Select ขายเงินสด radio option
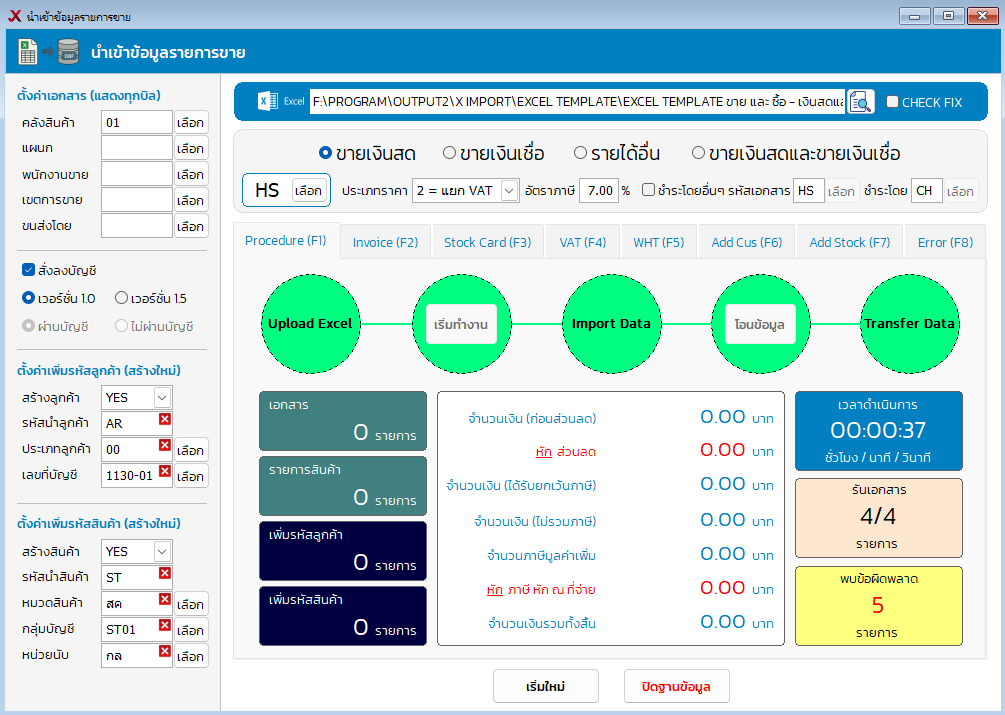The height and width of the screenshot is (715, 1005). click(326, 152)
